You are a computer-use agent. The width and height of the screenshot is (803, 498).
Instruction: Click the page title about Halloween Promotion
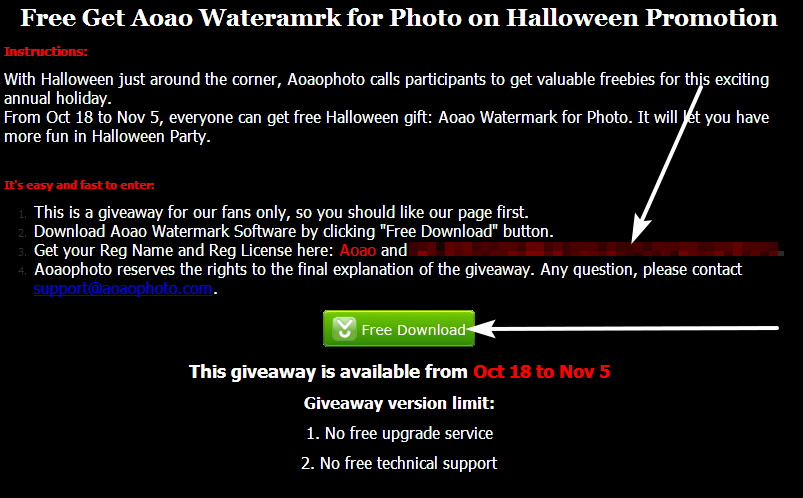pos(399,18)
